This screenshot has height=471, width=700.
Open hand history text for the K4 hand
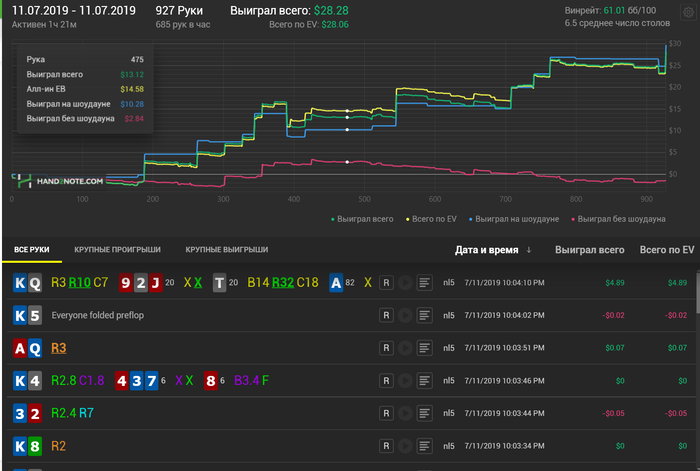424,380
